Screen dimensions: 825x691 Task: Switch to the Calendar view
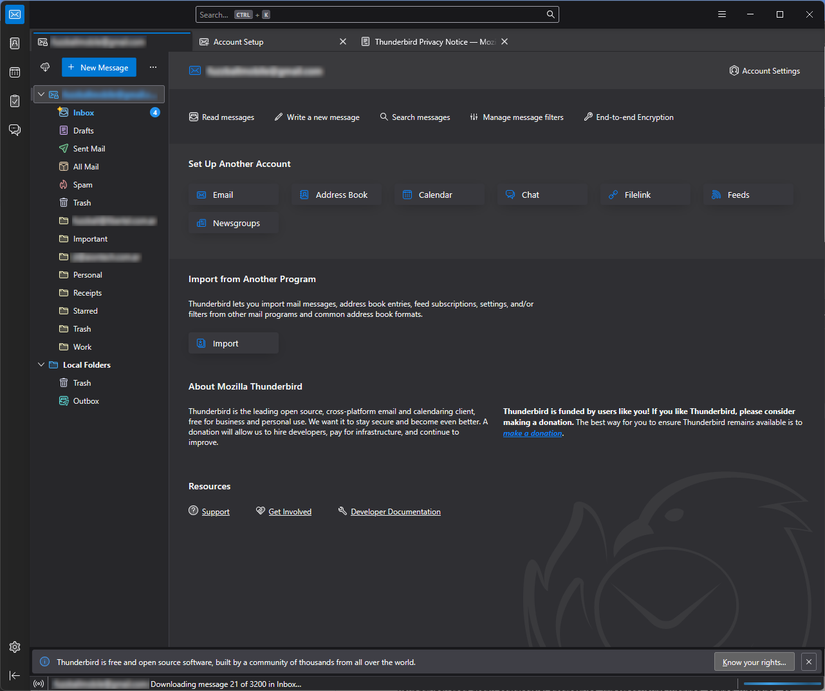coord(14,74)
